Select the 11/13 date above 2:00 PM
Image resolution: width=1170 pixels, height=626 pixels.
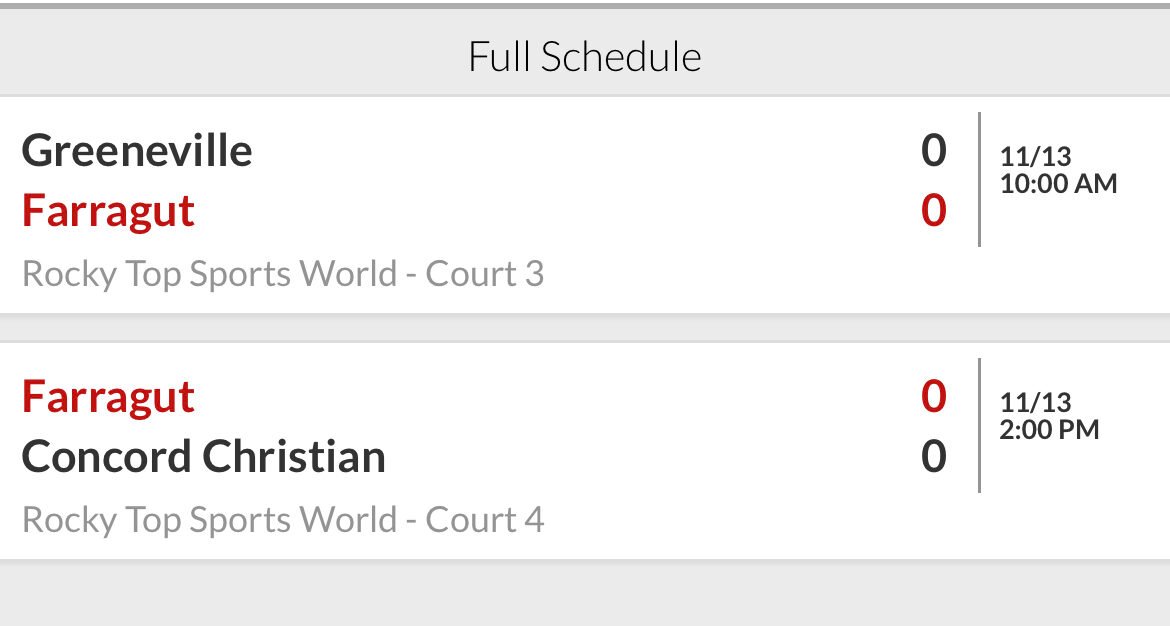pyautogui.click(x=1035, y=402)
